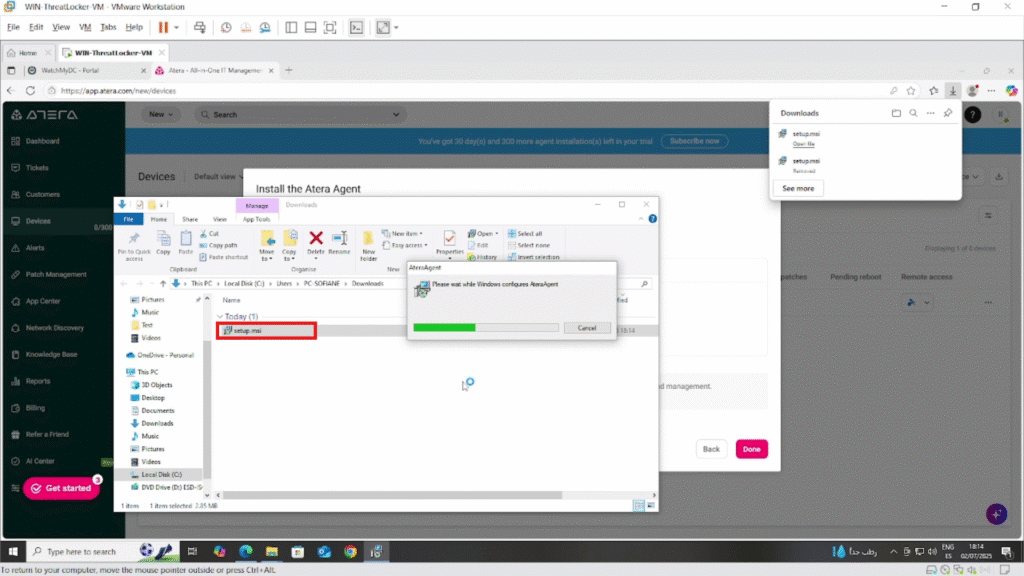This screenshot has width=1024, height=576.
Task: Switch to the WatchMyDC - Portal tab
Action: click(86, 71)
